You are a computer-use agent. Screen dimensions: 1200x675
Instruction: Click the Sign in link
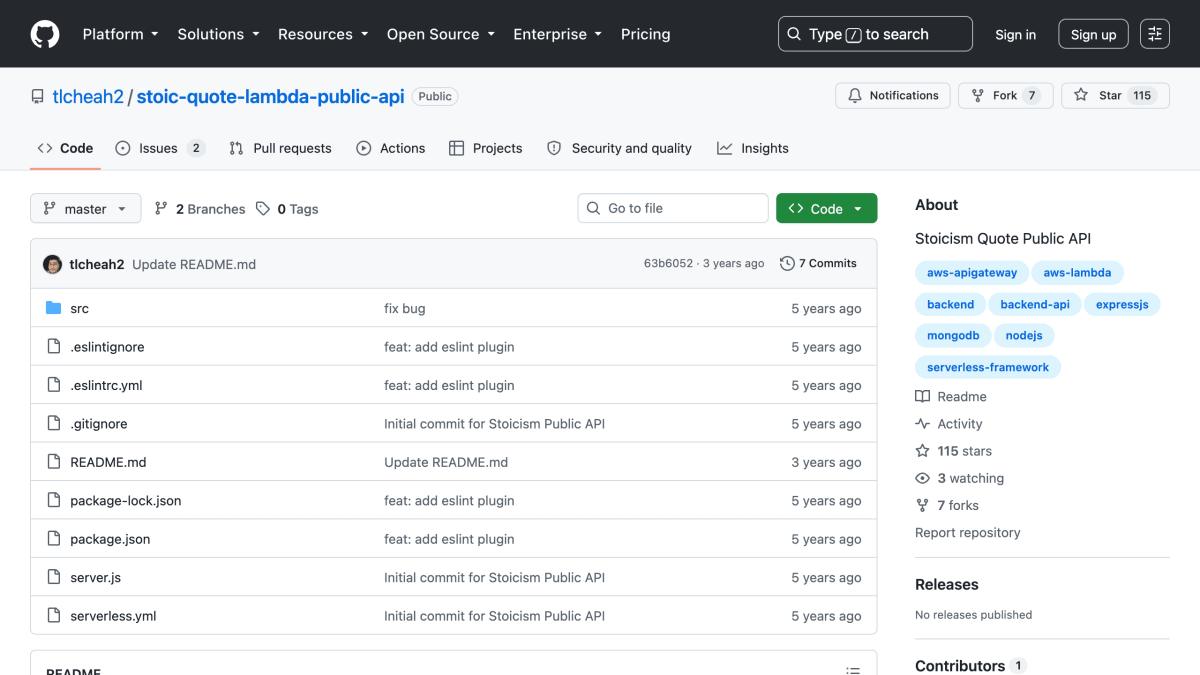point(1015,34)
